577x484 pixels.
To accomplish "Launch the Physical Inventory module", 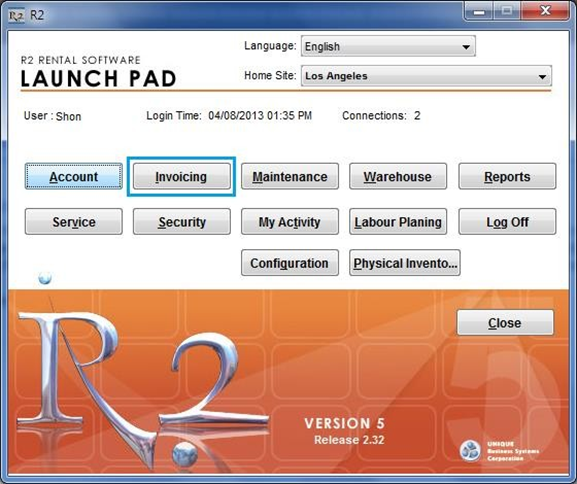I will (x=405, y=263).
